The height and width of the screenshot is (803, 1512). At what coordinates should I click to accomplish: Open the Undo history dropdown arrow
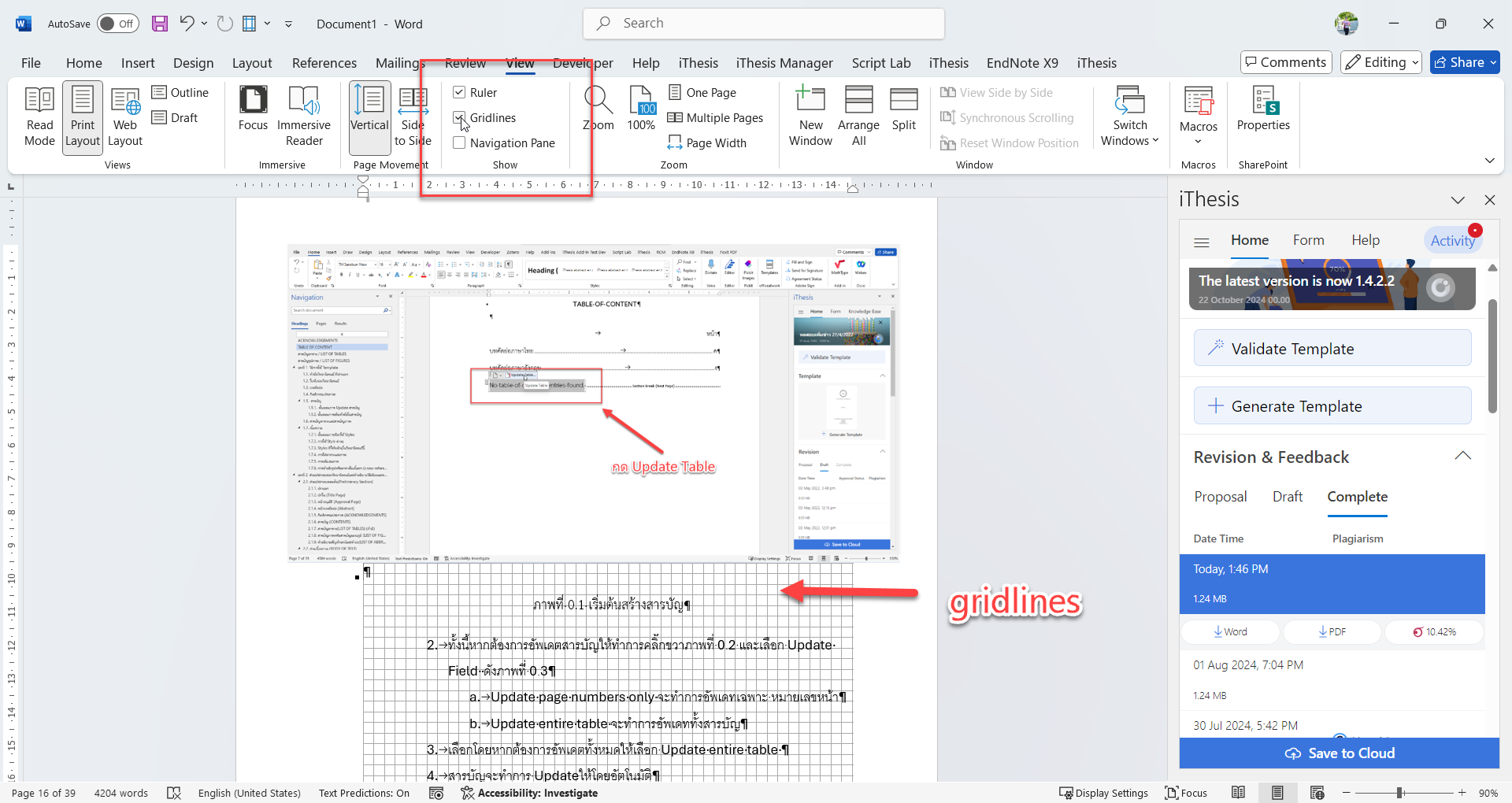click(x=204, y=24)
